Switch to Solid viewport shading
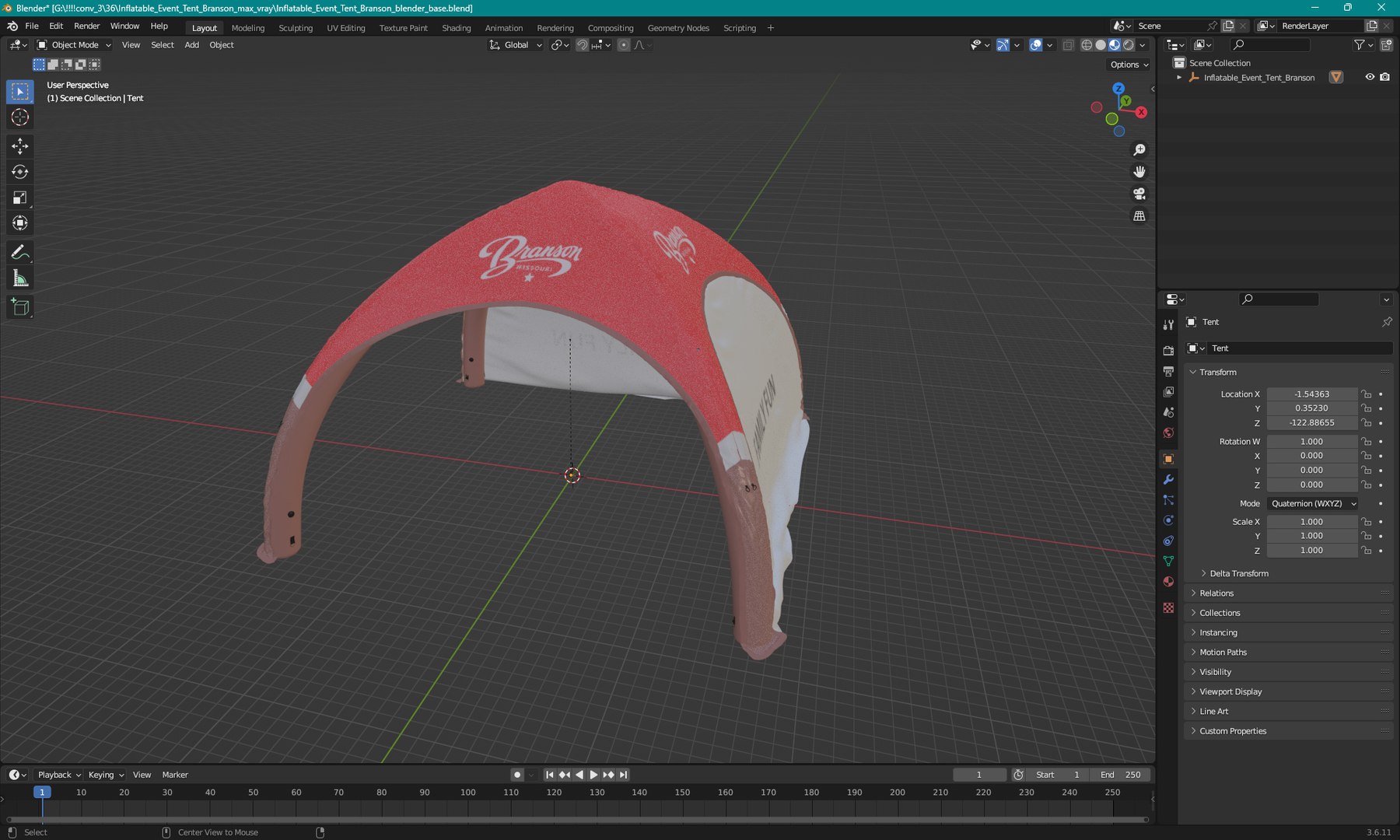Screen dimensions: 1400x840 1101,45
